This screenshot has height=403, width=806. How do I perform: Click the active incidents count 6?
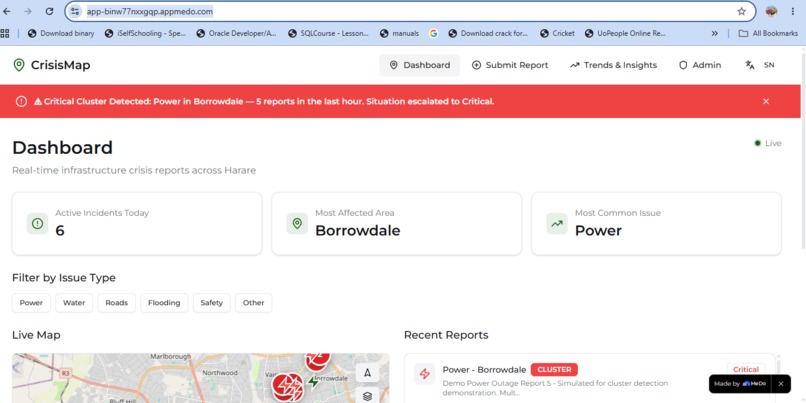point(60,231)
